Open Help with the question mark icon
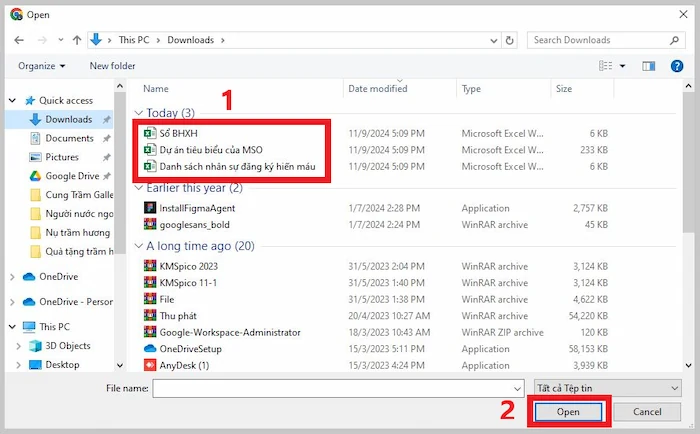 pyautogui.click(x=677, y=66)
